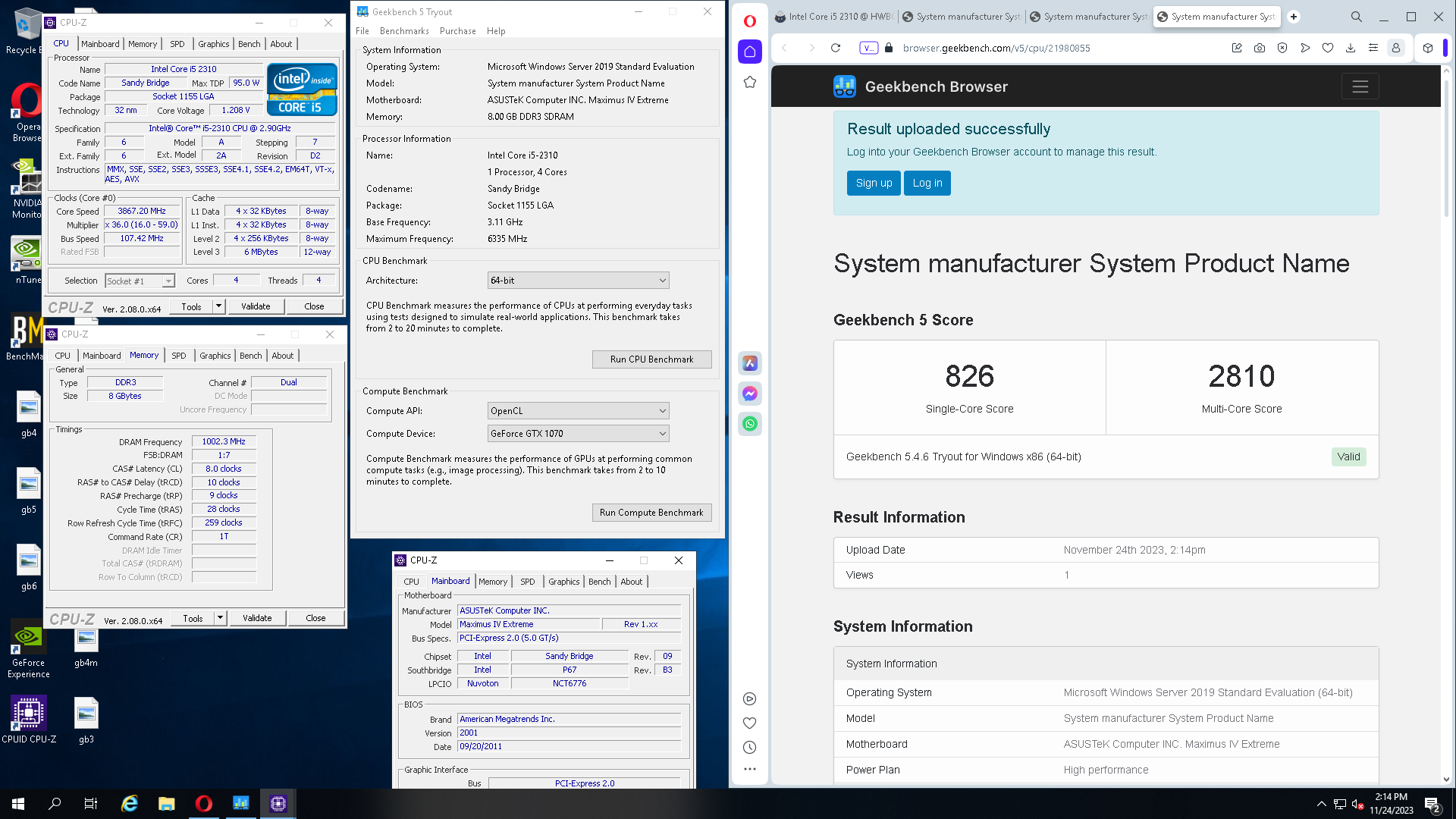Expand the Architecture 64-bit dropdown

[x=578, y=281]
